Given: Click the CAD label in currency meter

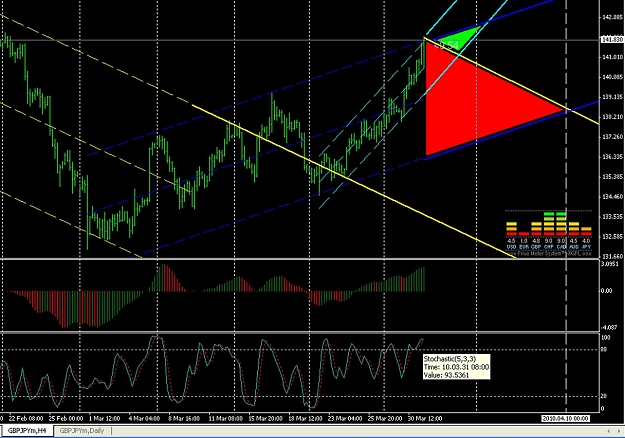Looking at the screenshot, I should click(561, 247).
